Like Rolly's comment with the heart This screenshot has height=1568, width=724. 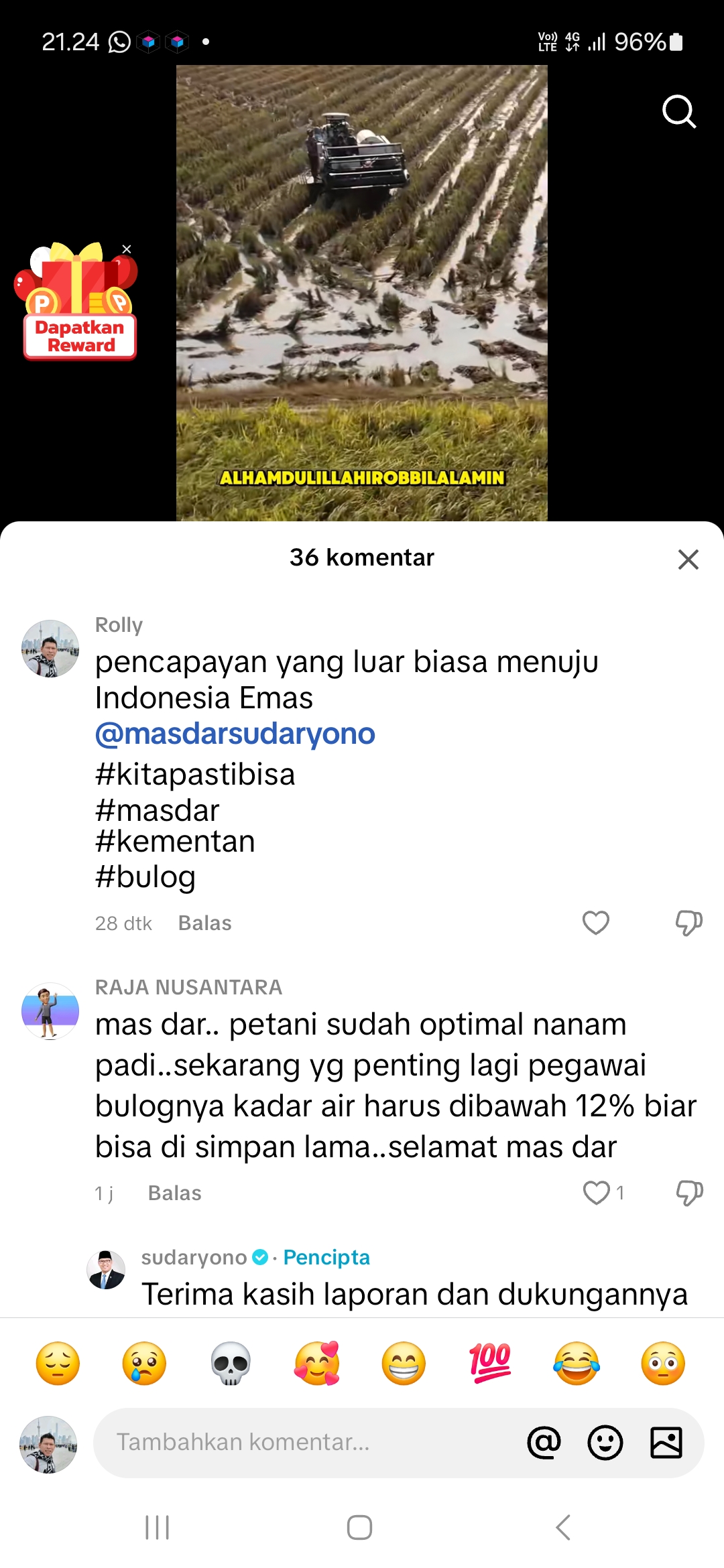point(595,923)
